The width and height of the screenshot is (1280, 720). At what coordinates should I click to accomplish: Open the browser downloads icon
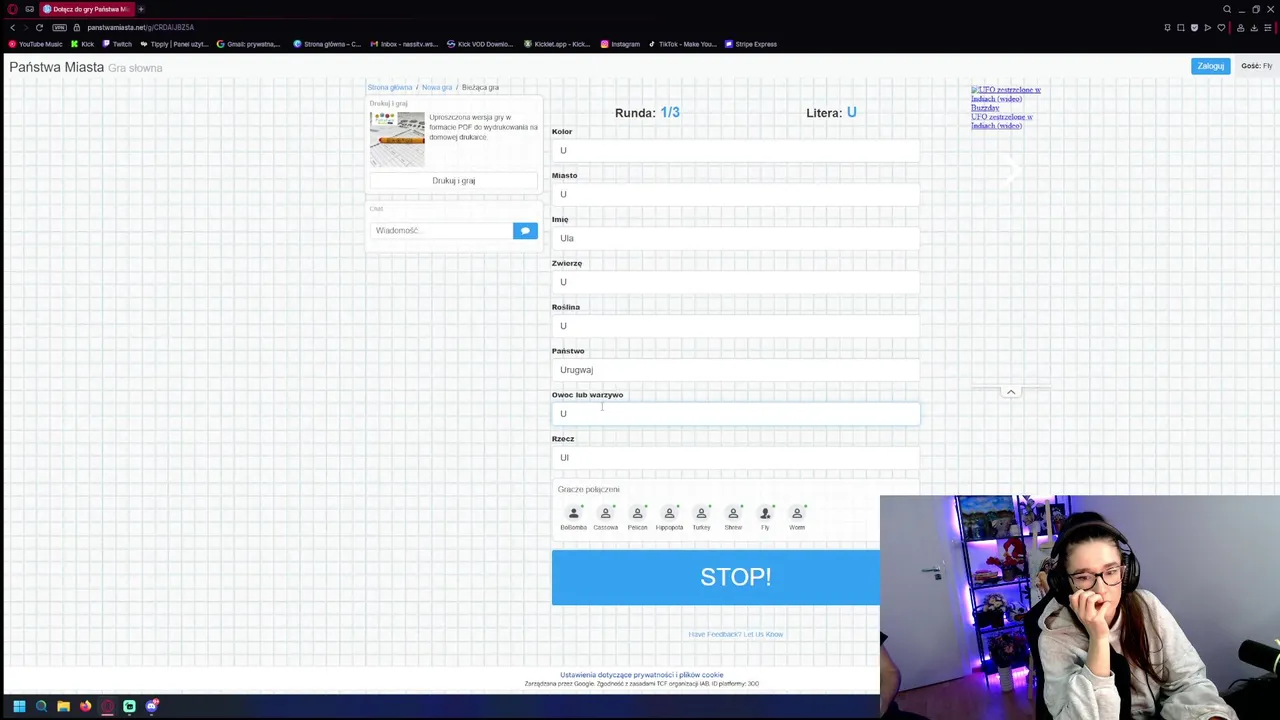click(x=1254, y=27)
